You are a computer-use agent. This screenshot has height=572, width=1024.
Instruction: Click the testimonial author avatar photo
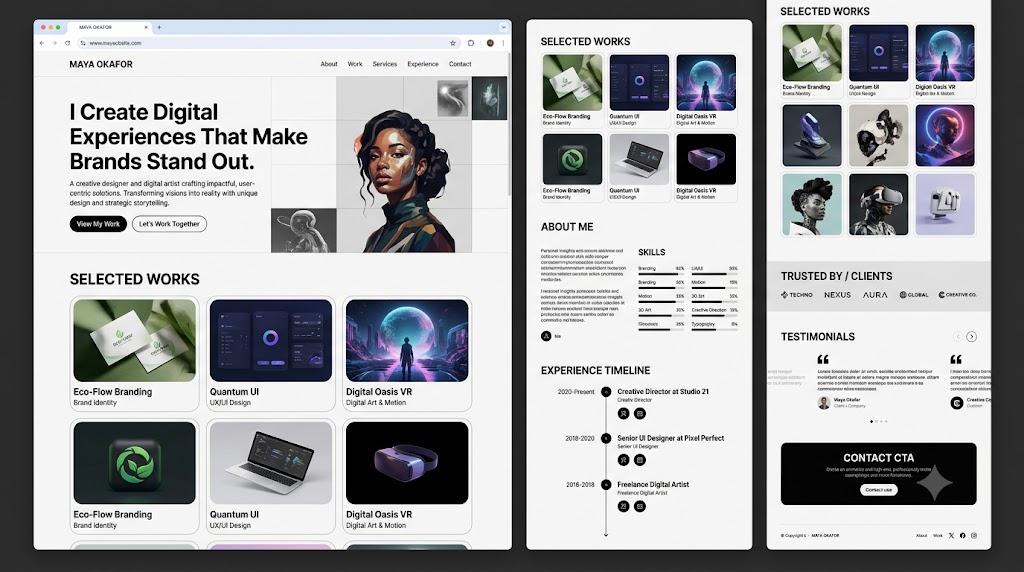tap(824, 403)
